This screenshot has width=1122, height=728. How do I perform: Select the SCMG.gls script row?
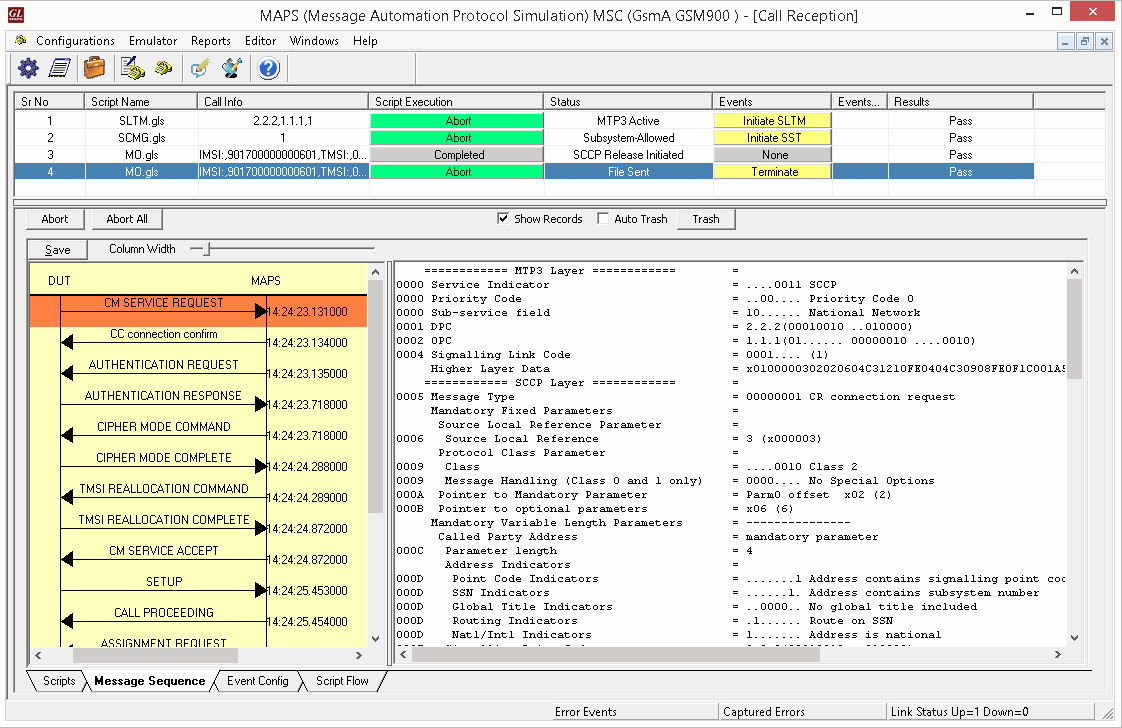[524, 138]
